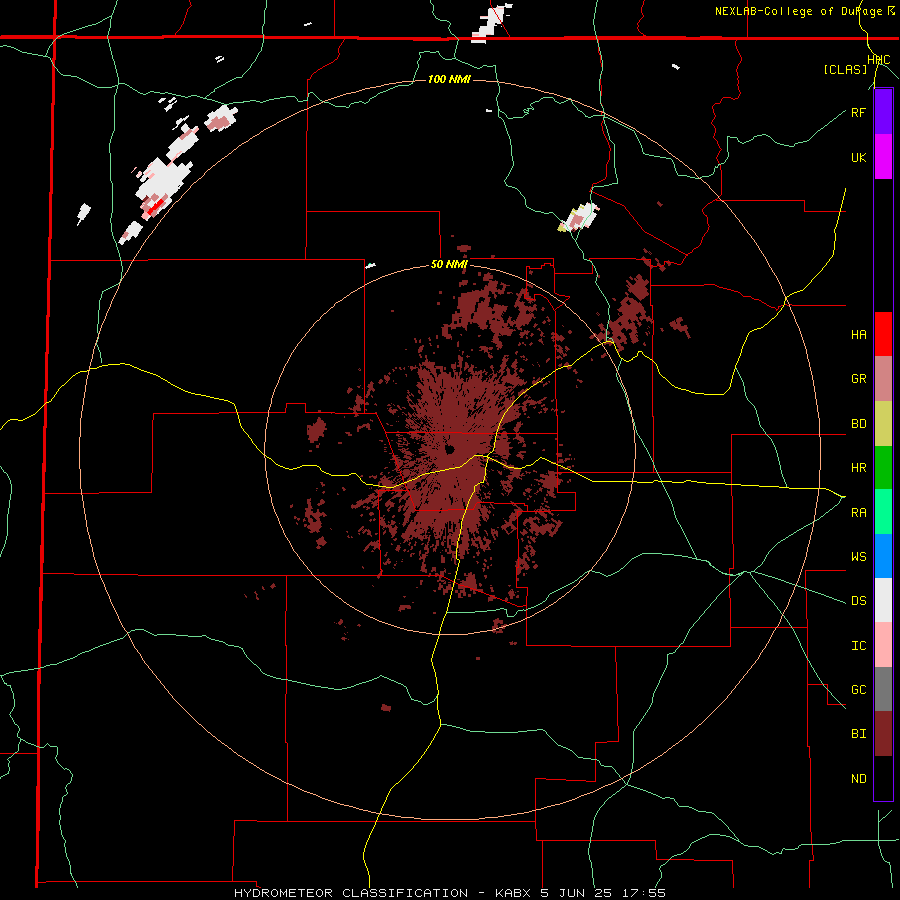This screenshot has height=900, width=900.
Task: Click the yellow BD legend swatch
Action: point(883,424)
